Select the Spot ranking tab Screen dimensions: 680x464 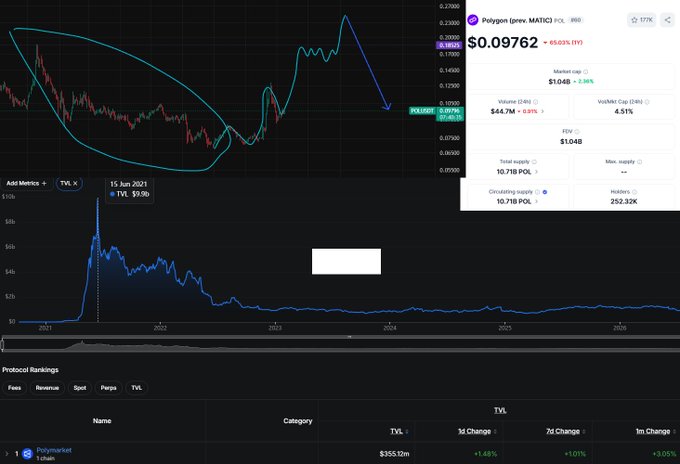(x=80, y=388)
